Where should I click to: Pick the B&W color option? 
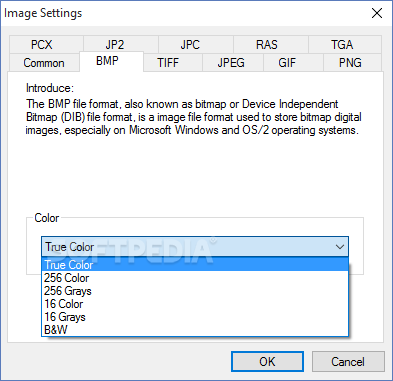click(x=195, y=330)
